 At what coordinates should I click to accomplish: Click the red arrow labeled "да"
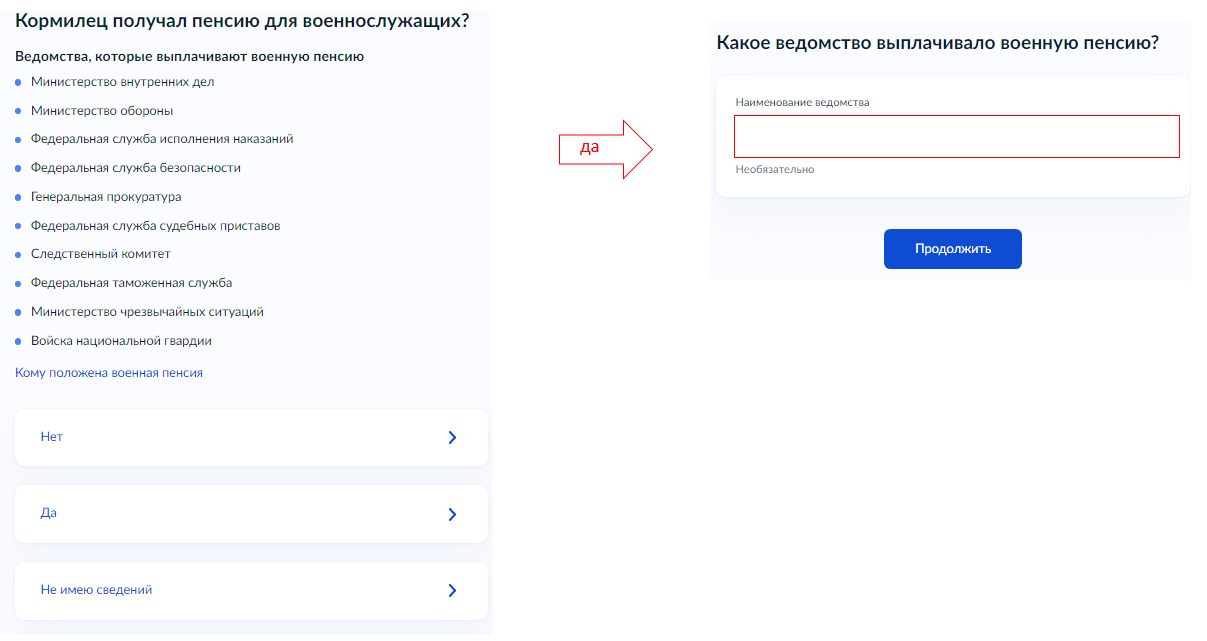[605, 149]
